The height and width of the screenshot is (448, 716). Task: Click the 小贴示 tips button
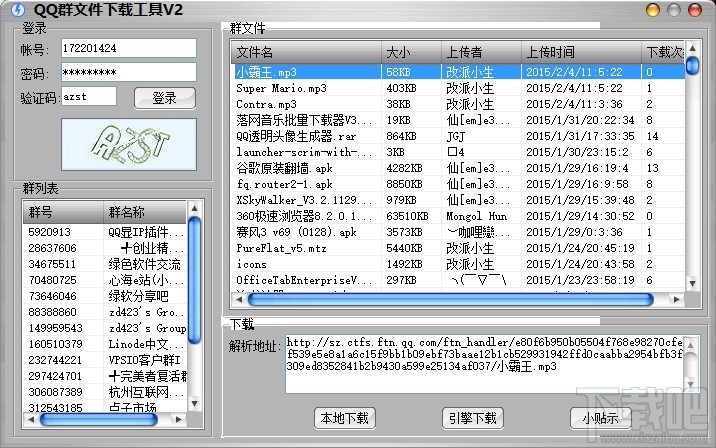pos(600,418)
